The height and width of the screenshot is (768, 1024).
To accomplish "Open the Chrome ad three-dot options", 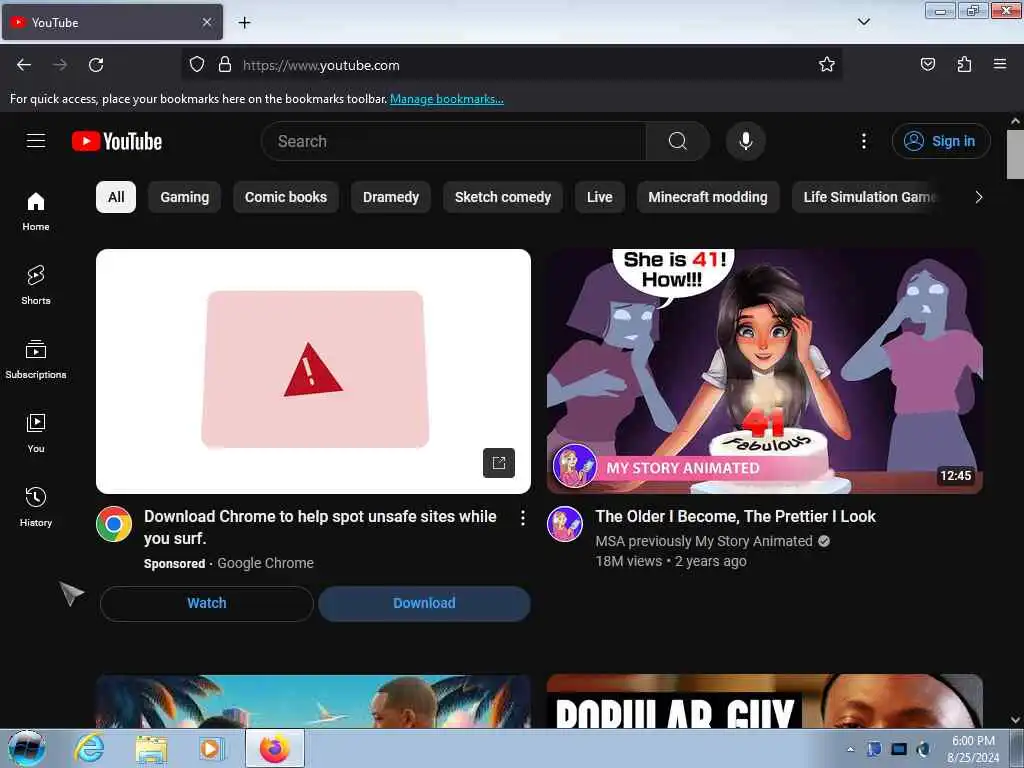I will tap(522, 518).
